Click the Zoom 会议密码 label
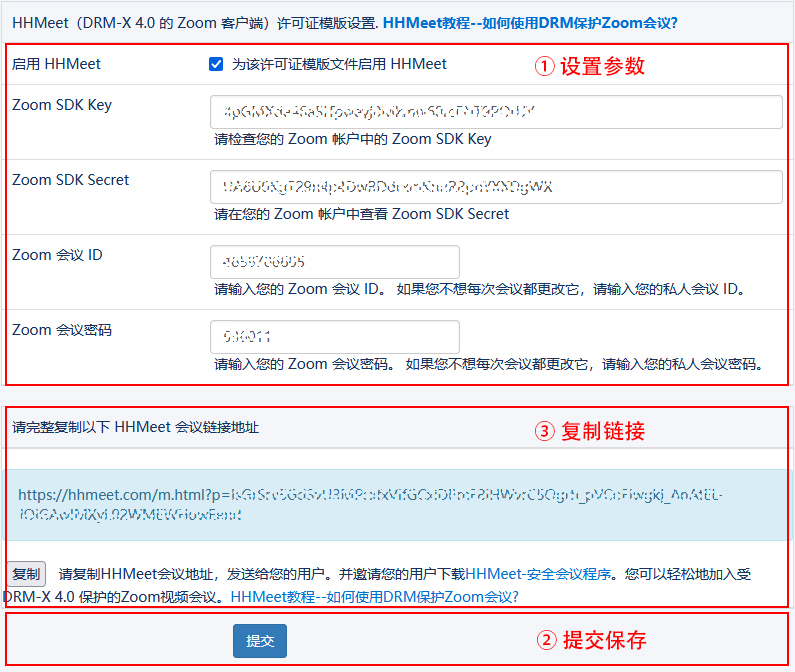 pyautogui.click(x=62, y=330)
